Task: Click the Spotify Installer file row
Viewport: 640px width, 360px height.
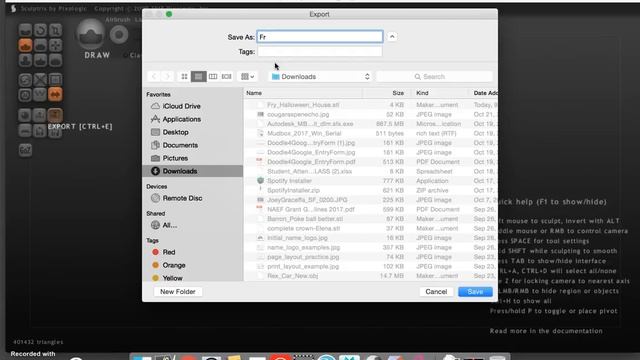Action: (371, 181)
